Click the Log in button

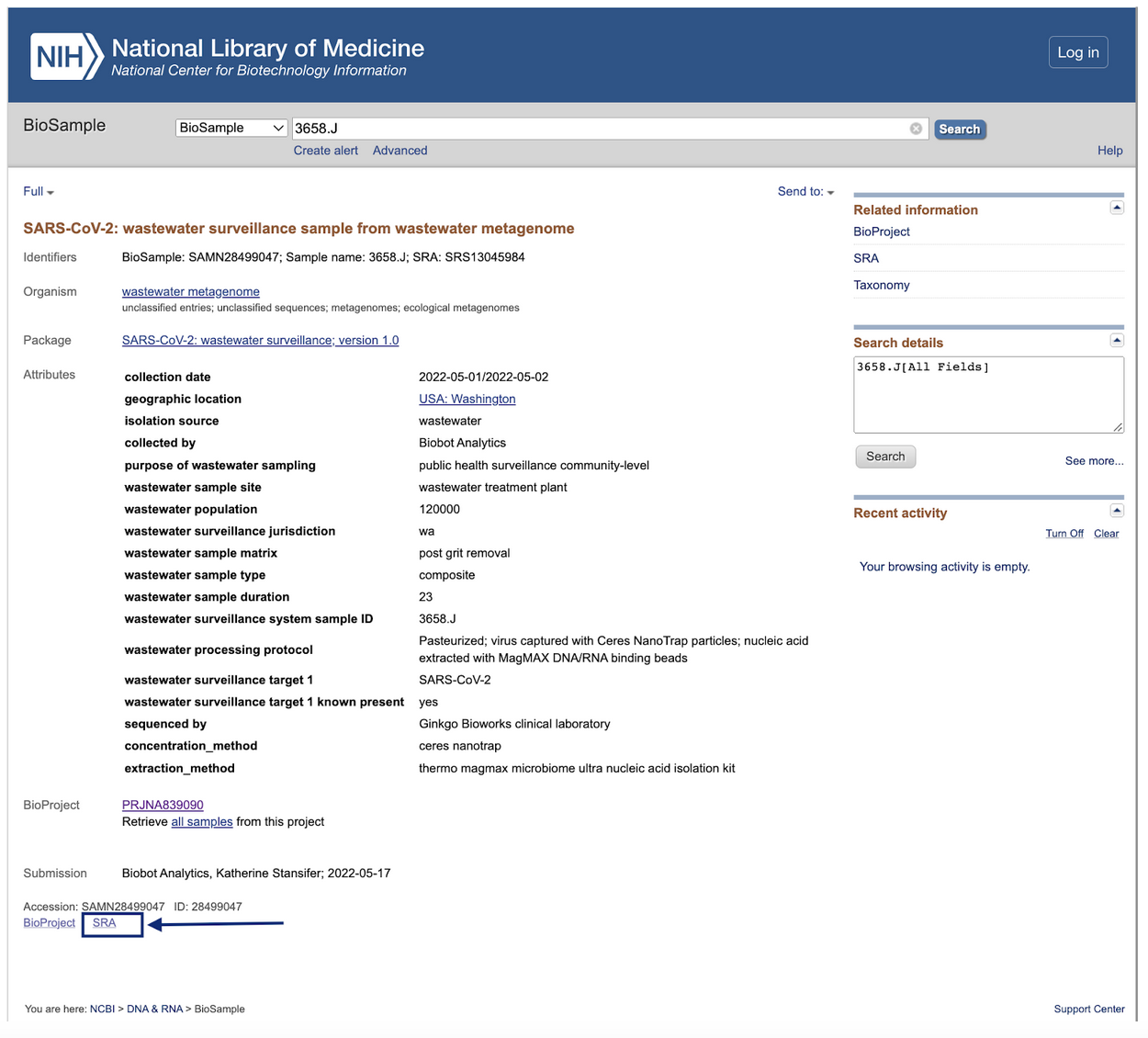(1078, 52)
